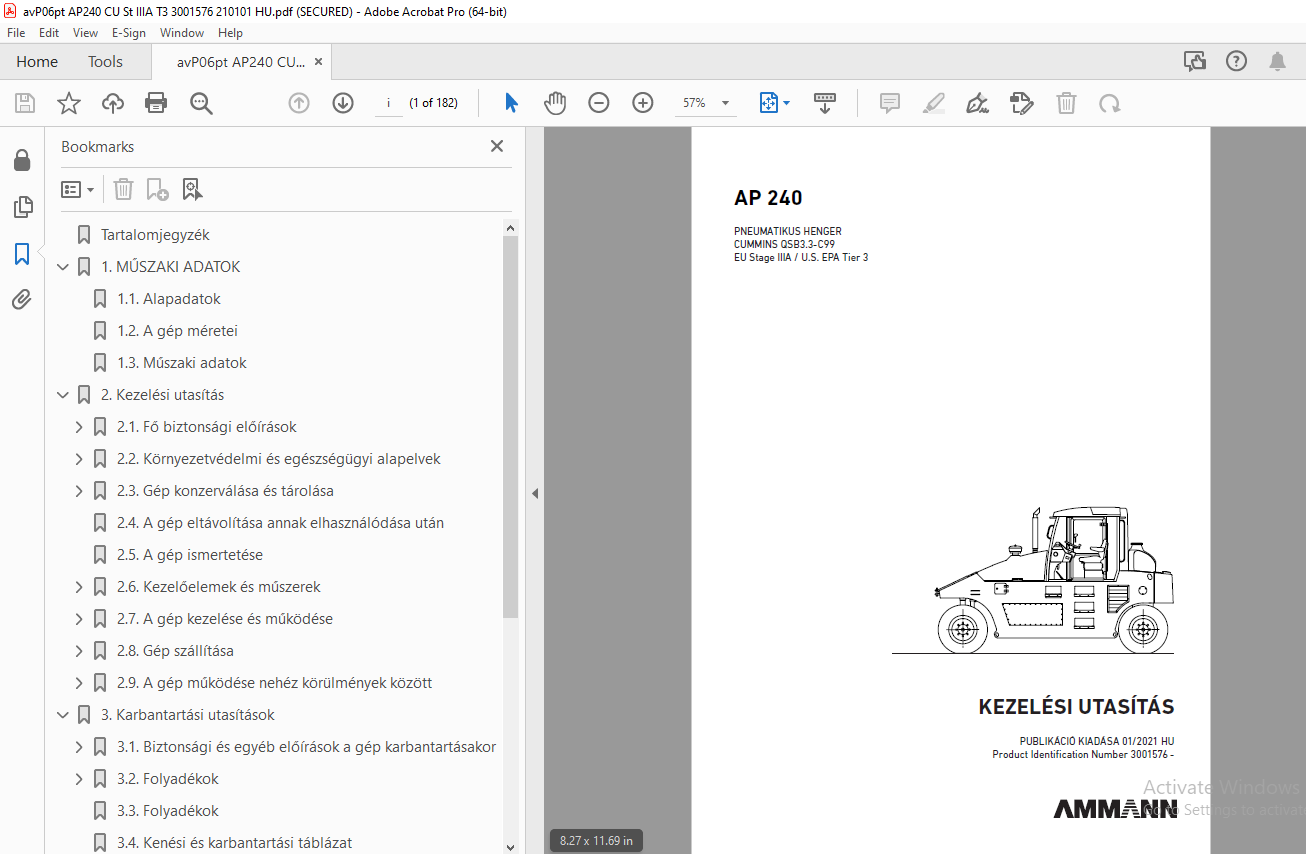
Task: Open the Help menu
Action: [x=230, y=33]
